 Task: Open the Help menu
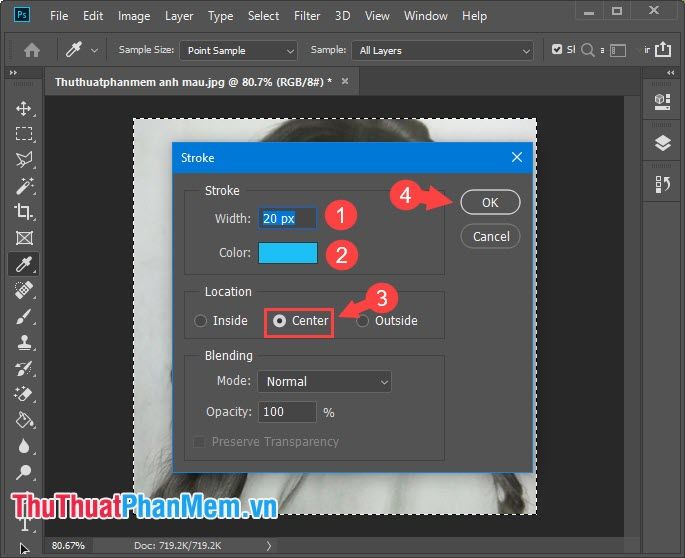tap(474, 16)
